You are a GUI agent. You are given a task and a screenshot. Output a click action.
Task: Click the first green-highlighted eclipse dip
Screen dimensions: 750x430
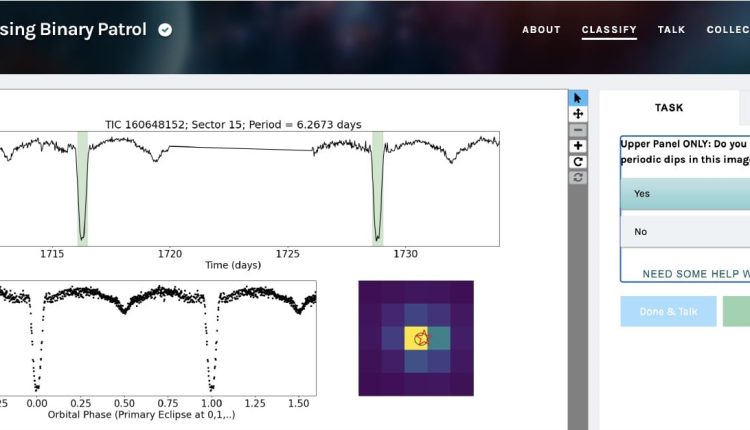pos(82,189)
